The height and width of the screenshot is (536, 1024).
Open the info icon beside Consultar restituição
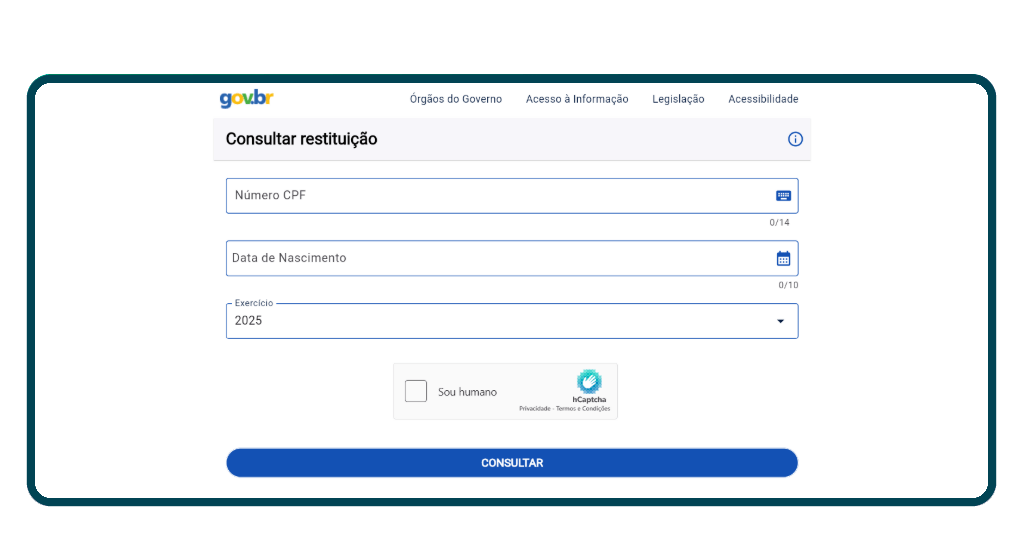[795, 139]
